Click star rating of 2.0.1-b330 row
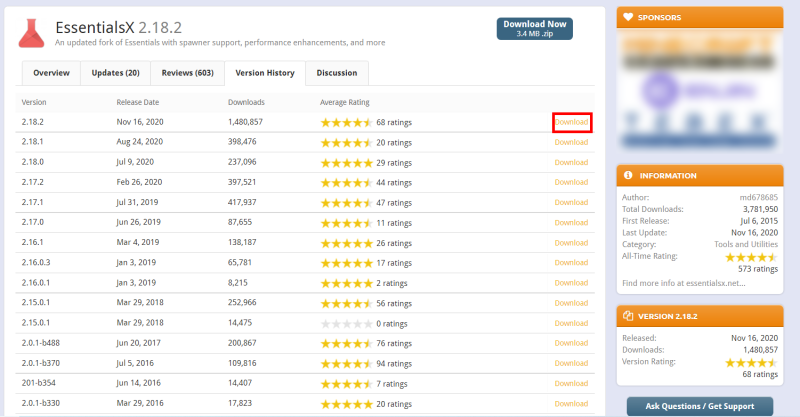800x417 pixels. coord(346,404)
